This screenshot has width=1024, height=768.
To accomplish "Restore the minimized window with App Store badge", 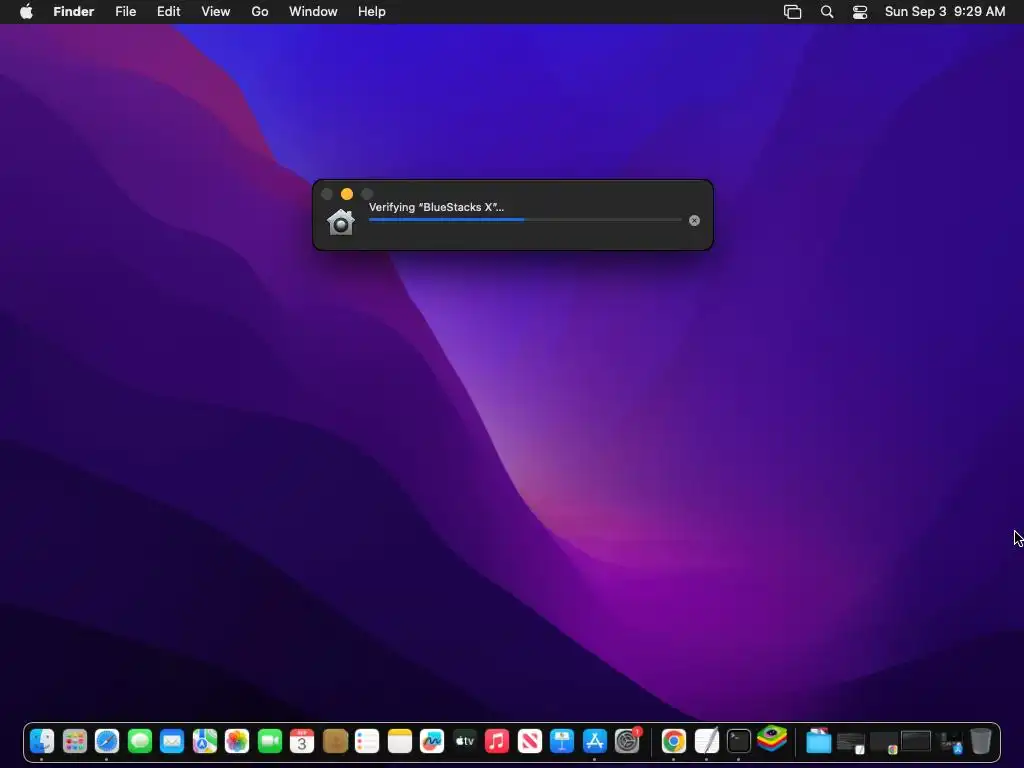I will [x=950, y=743].
